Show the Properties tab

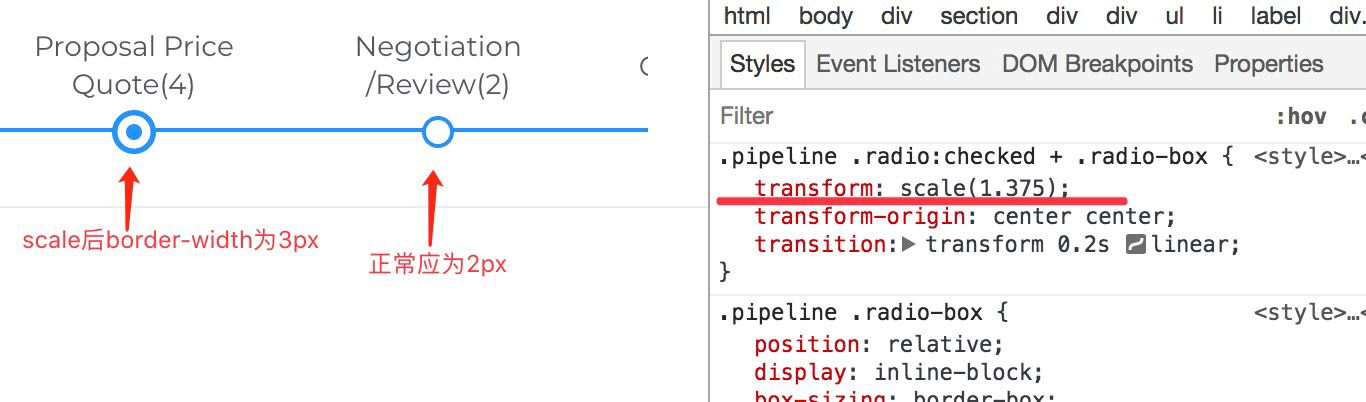tap(1268, 64)
